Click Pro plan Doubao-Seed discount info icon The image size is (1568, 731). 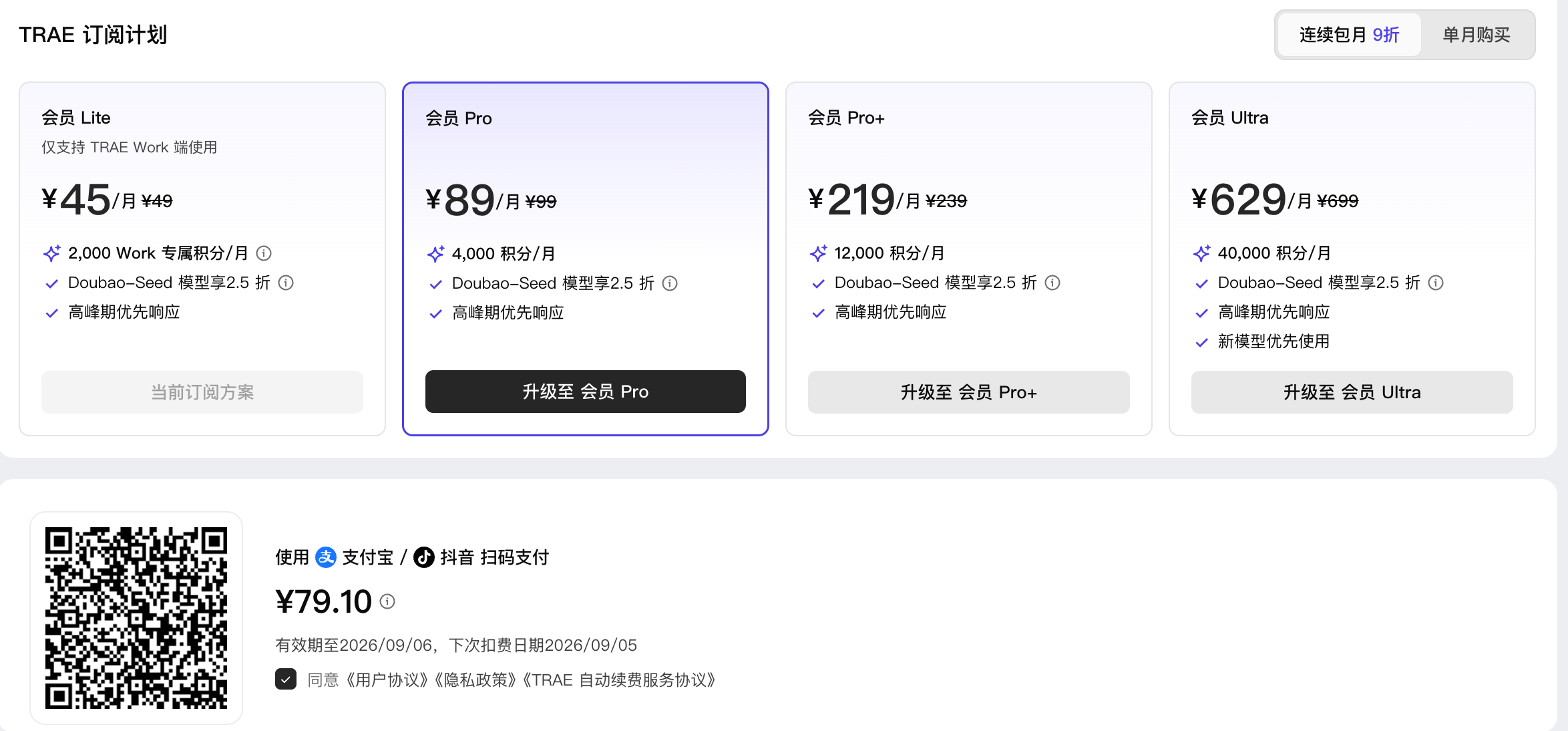coord(670,283)
